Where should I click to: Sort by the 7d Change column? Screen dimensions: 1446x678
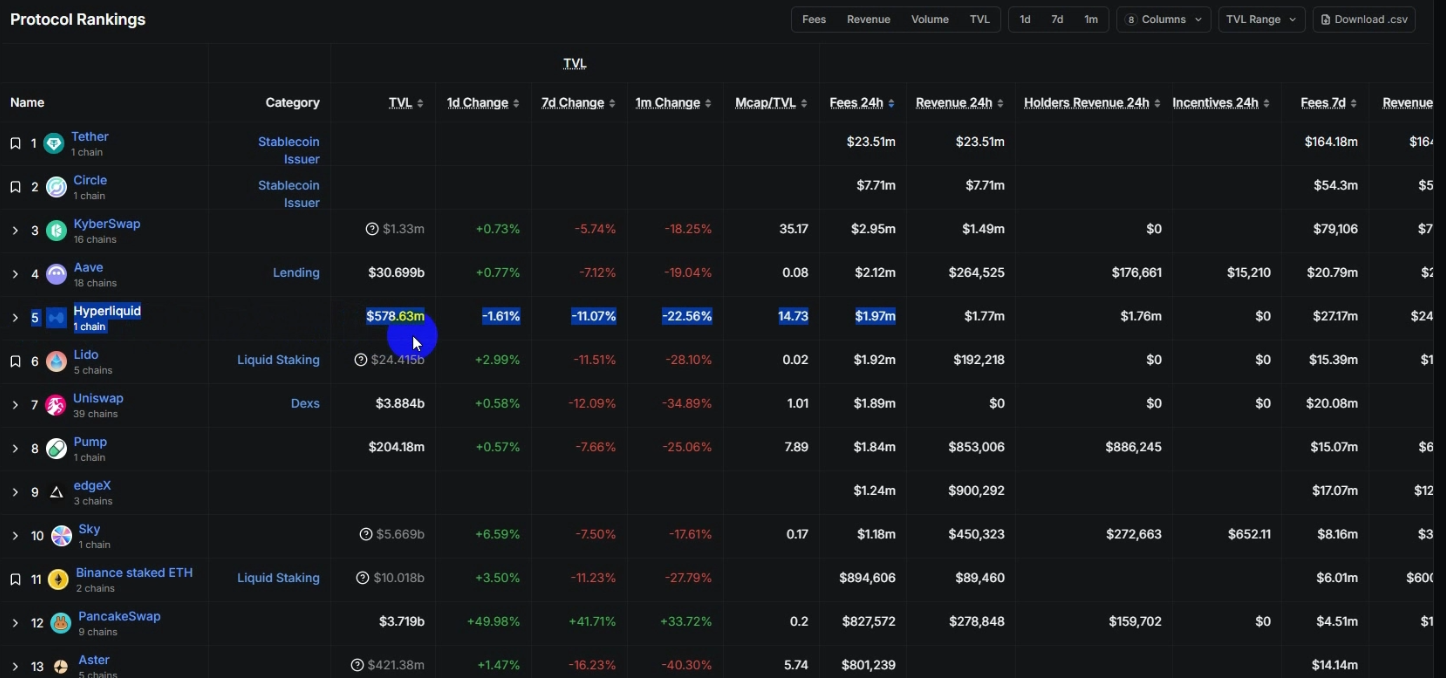pos(578,103)
